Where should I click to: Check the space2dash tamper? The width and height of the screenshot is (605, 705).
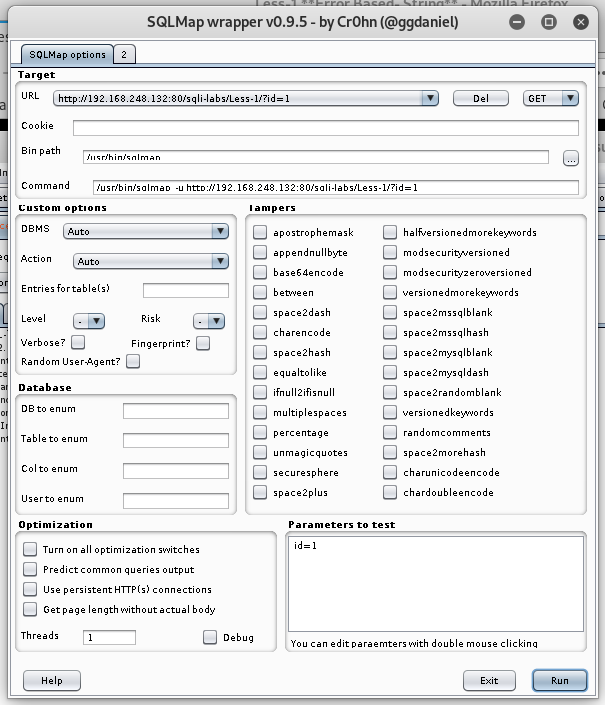(x=260, y=312)
